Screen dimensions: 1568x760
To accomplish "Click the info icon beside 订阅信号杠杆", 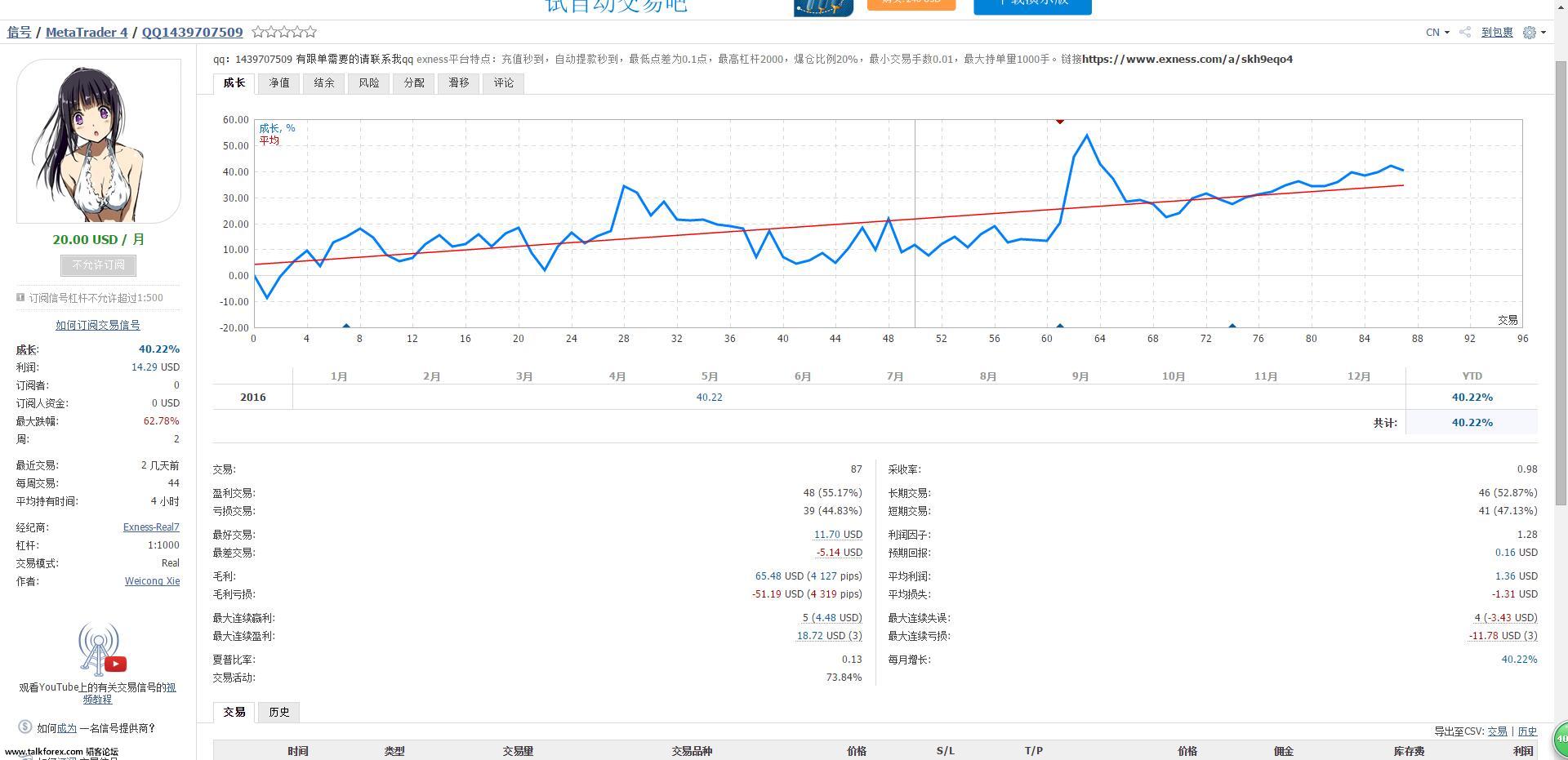I will tap(20, 297).
